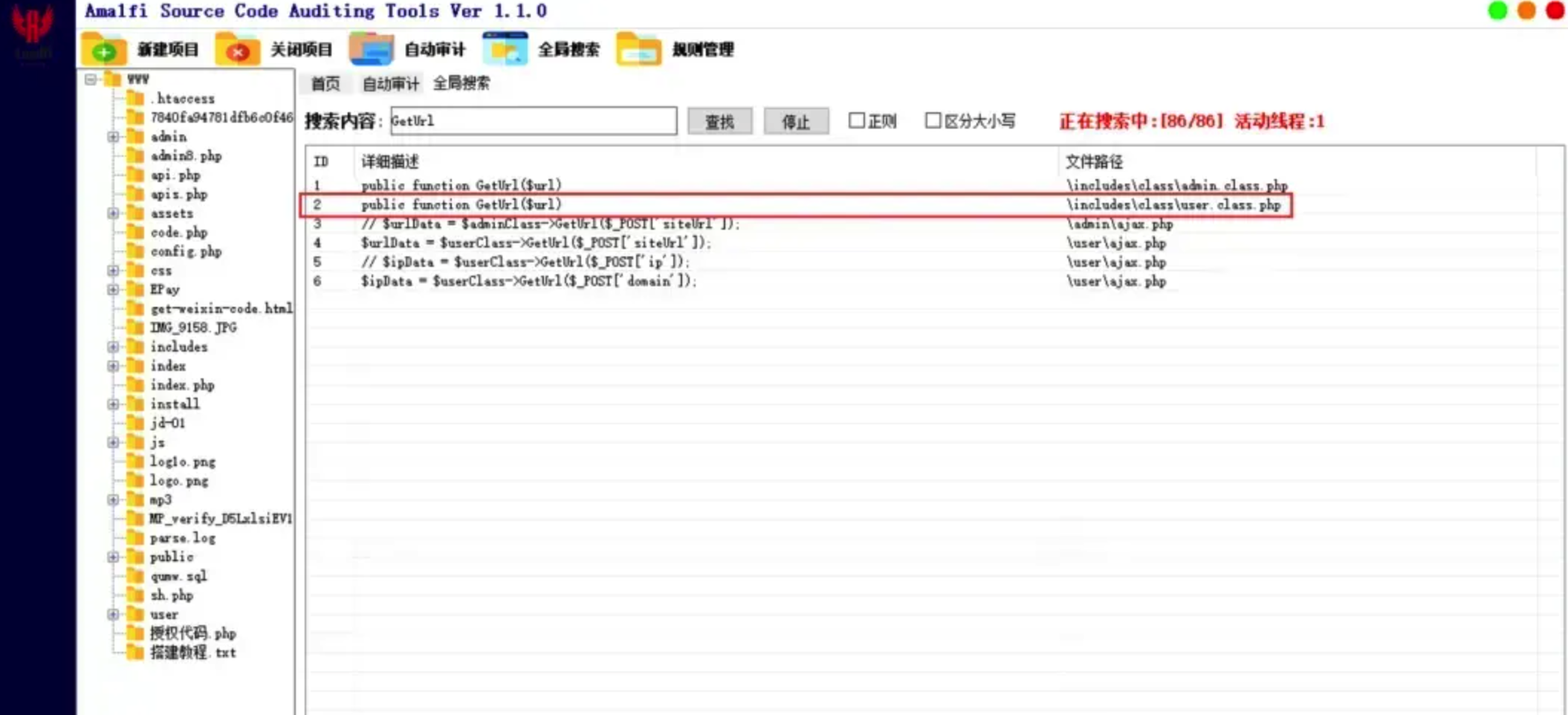This screenshot has width=1568, height=715.
Task: Select the sh.php file icon
Action: [x=135, y=595]
